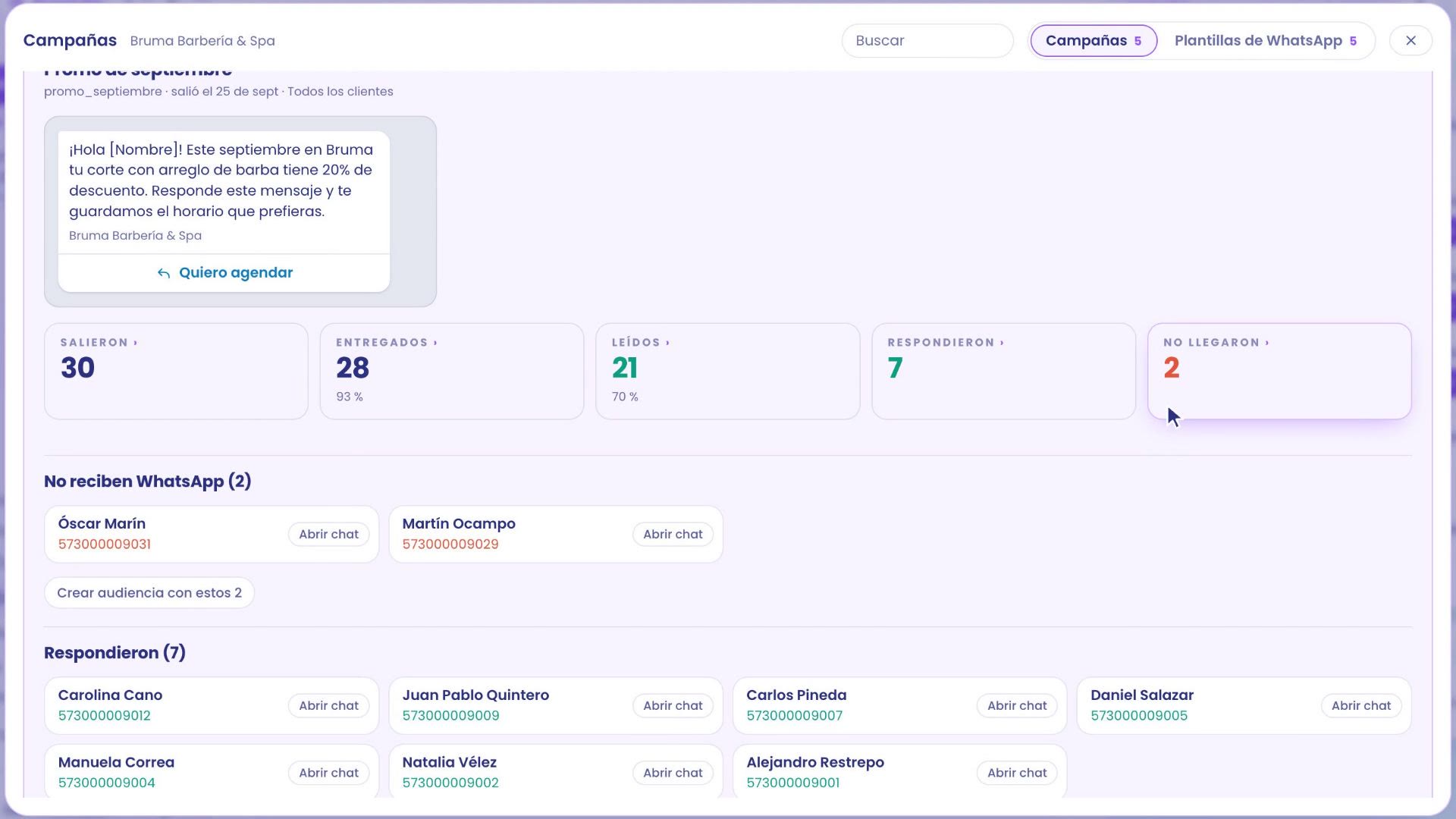
Task: Expand the No llegaron stat card
Action: pyautogui.click(x=1279, y=371)
